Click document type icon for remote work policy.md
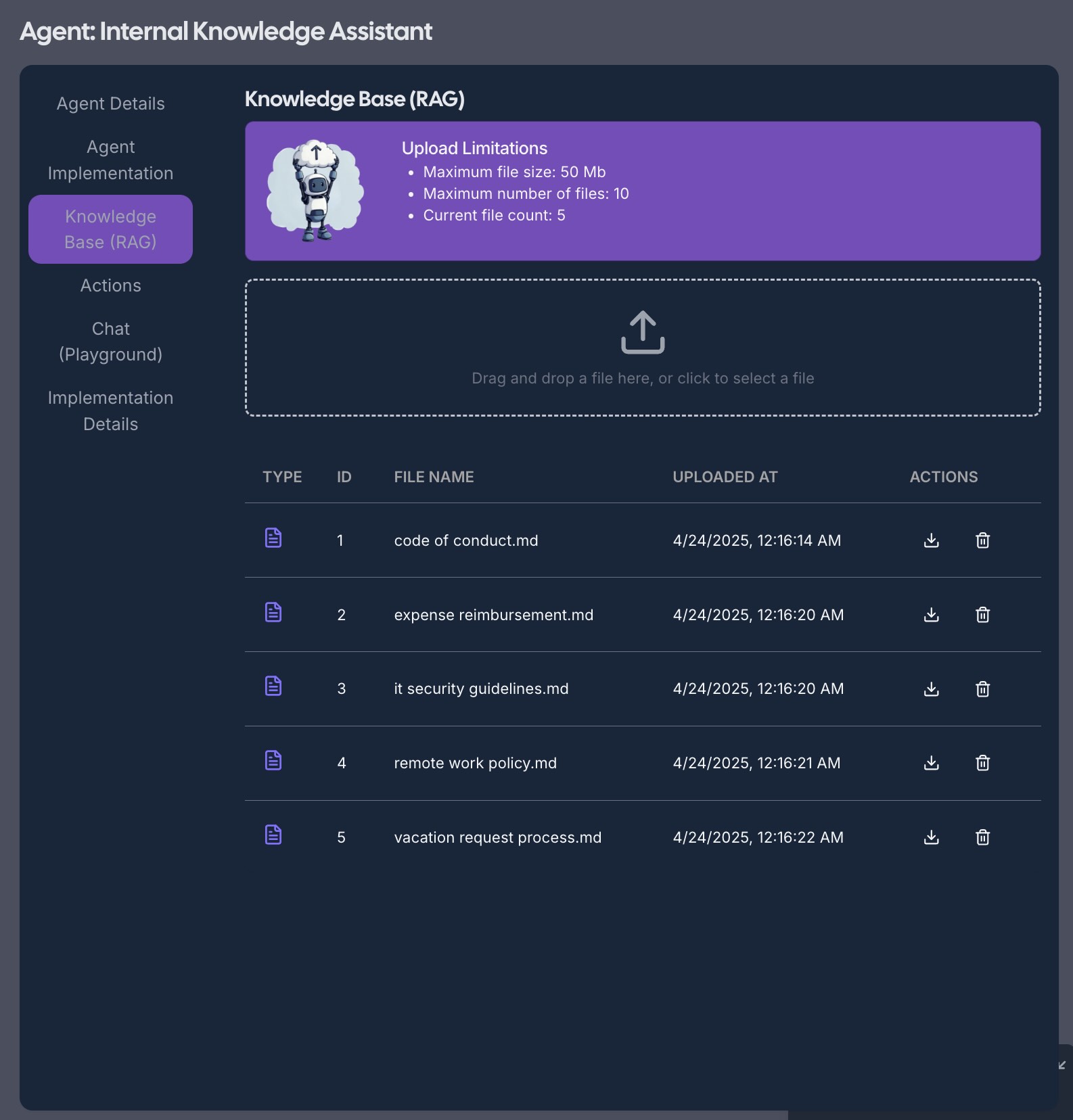Viewport: 1073px width, 1120px height. (273, 760)
